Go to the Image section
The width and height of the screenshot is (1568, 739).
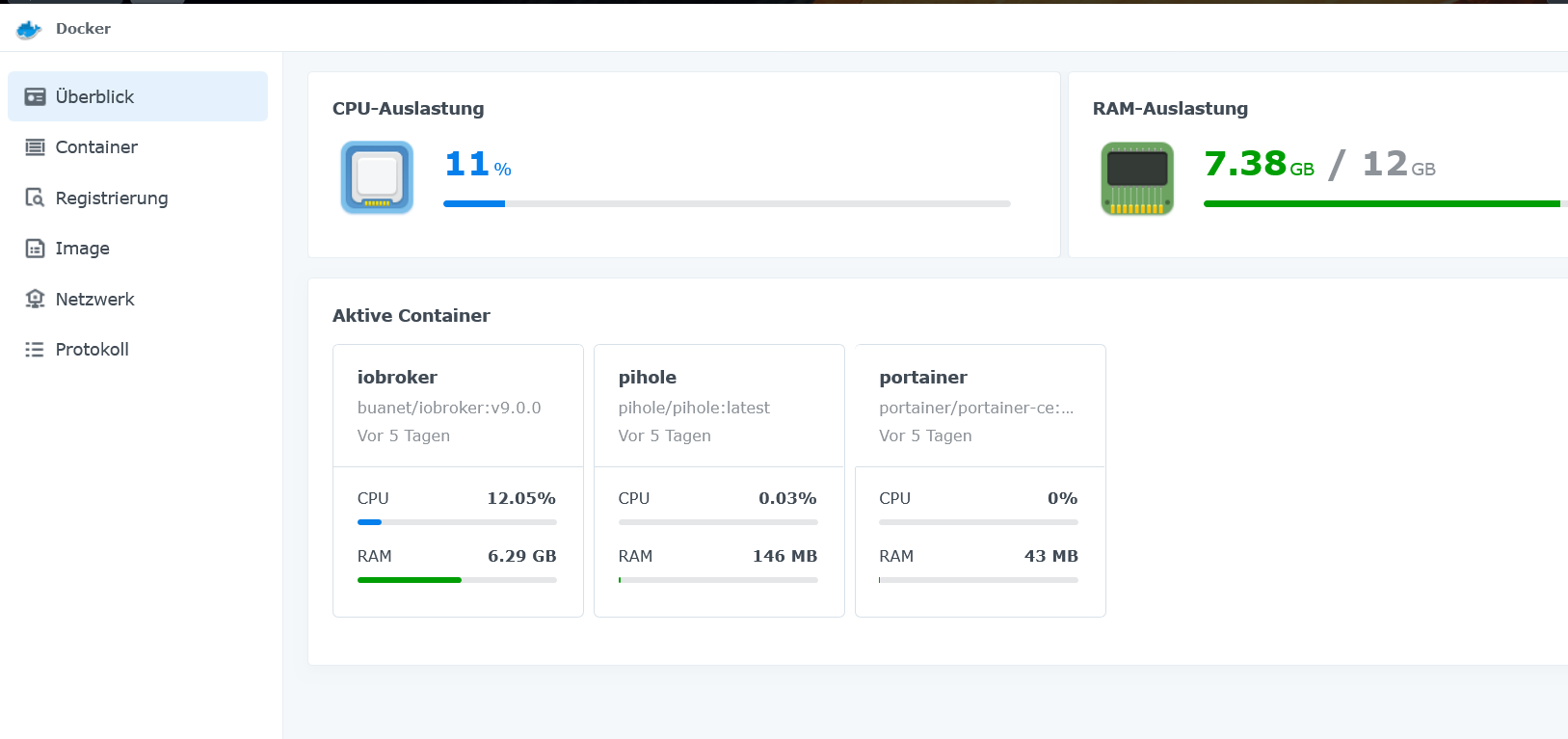point(138,249)
